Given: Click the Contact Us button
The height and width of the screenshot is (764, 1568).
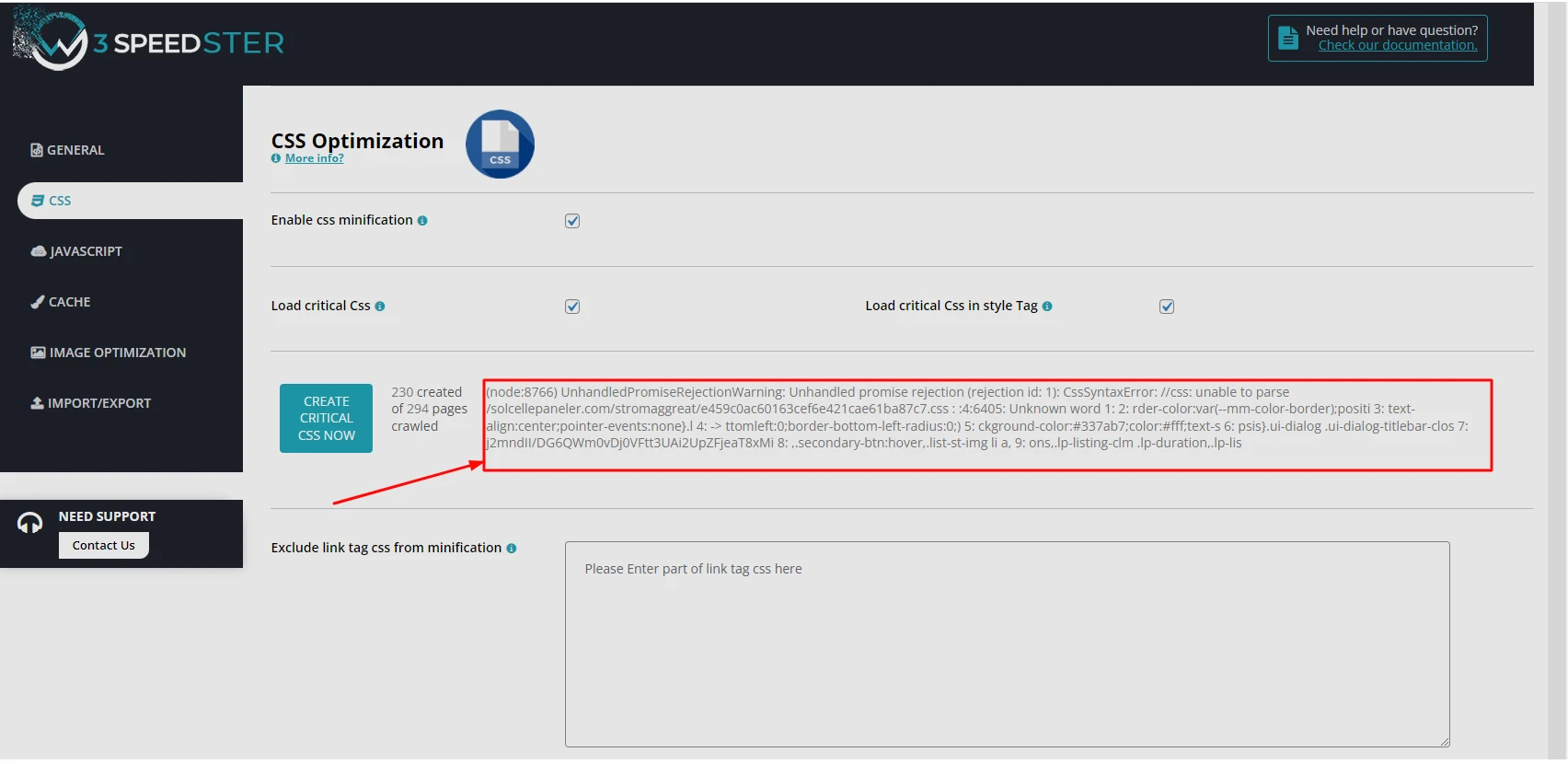Looking at the screenshot, I should click(x=104, y=545).
